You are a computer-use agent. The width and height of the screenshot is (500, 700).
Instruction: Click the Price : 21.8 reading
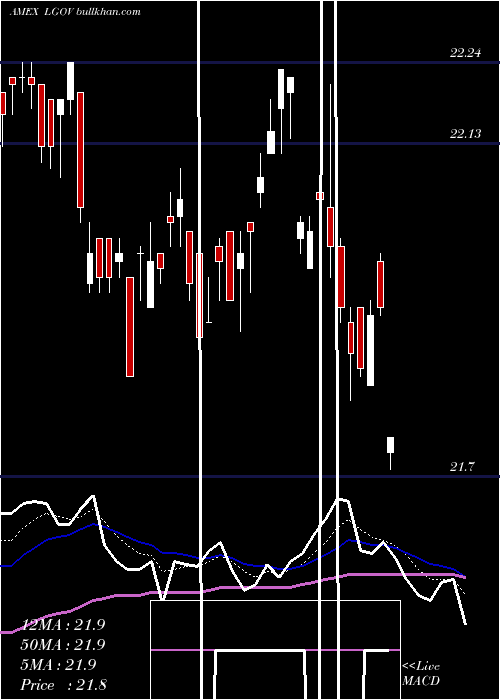tap(63, 685)
